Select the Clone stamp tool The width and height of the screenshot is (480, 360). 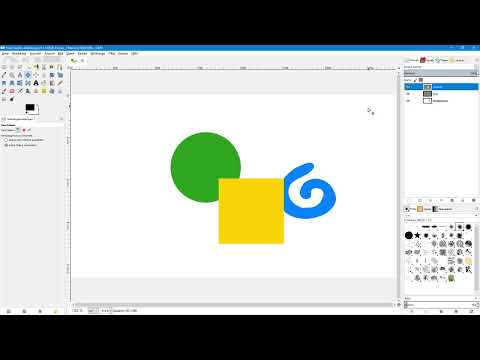[36, 91]
